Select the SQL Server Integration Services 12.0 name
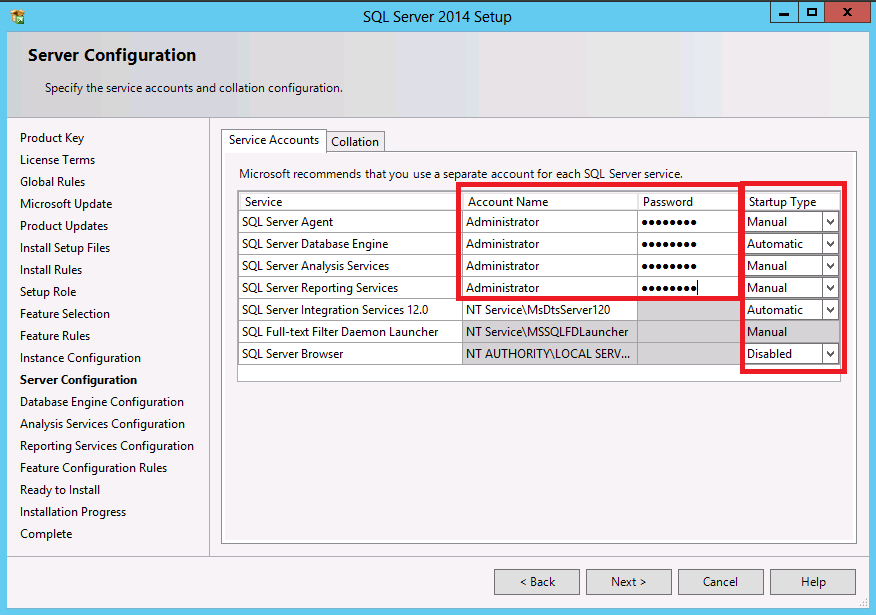This screenshot has height=615, width=876. pos(335,310)
